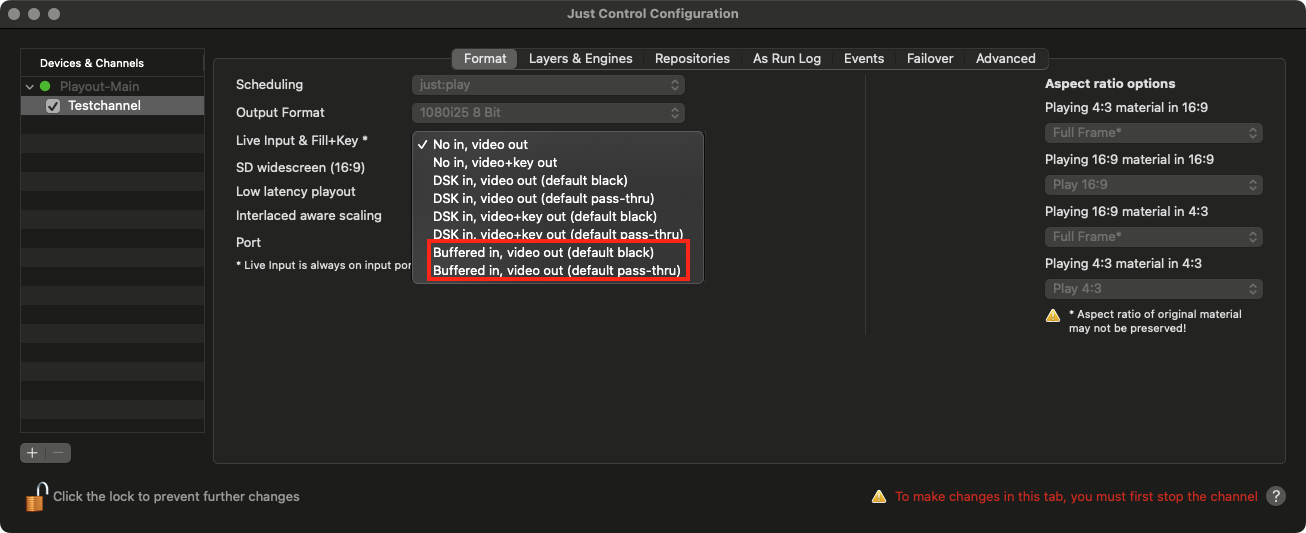Click the green status dot beside Playout-Main
This screenshot has width=1306, height=533.
tap(45, 87)
